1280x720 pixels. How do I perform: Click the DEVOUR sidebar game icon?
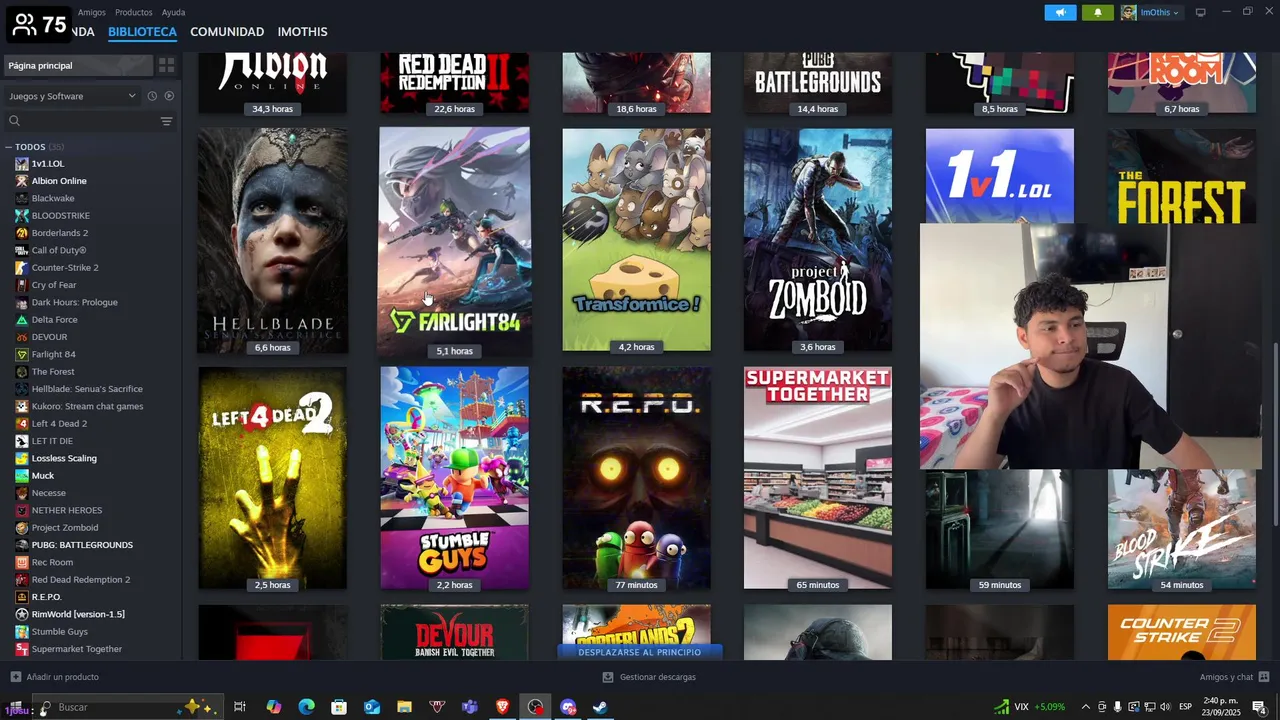[22, 337]
